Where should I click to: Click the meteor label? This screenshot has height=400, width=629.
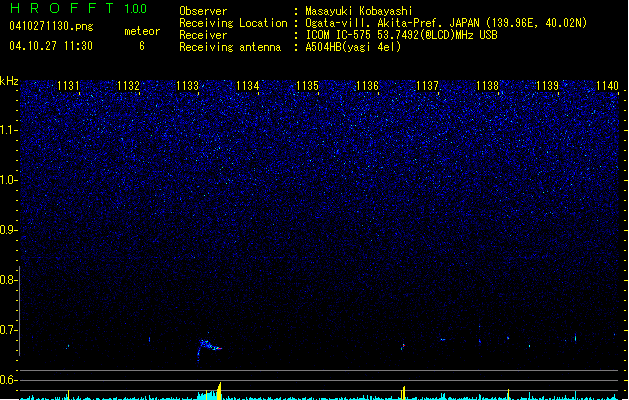(142, 31)
